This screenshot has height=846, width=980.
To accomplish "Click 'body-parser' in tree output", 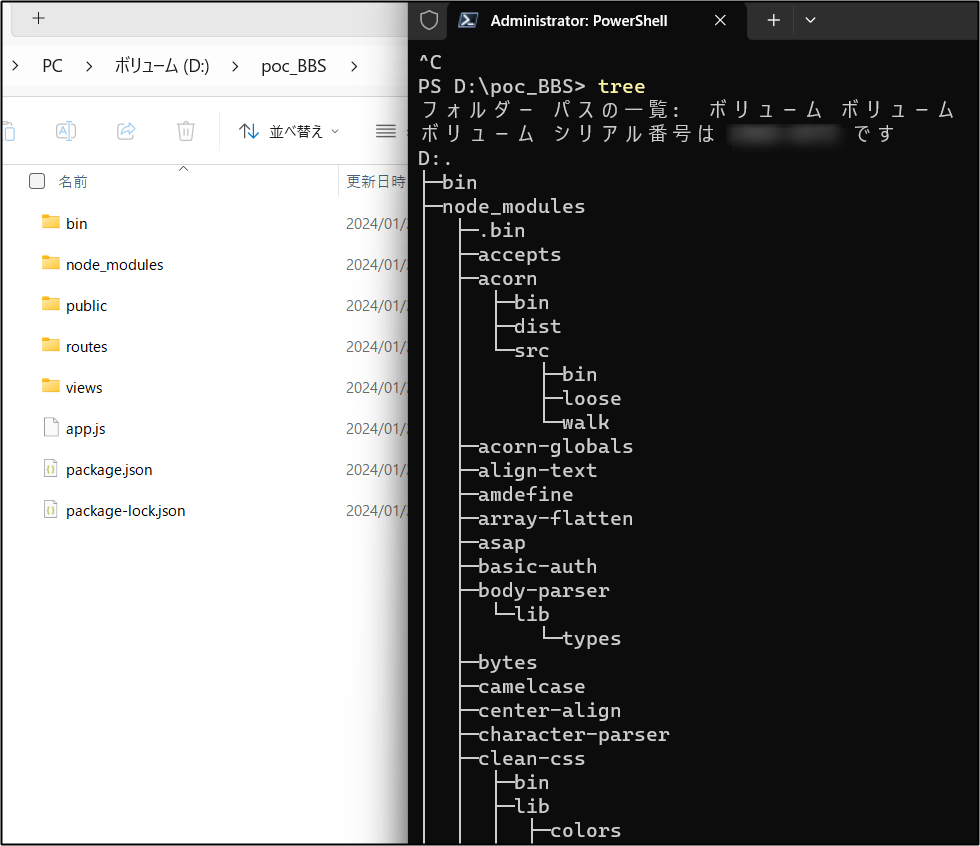I will click(544, 590).
